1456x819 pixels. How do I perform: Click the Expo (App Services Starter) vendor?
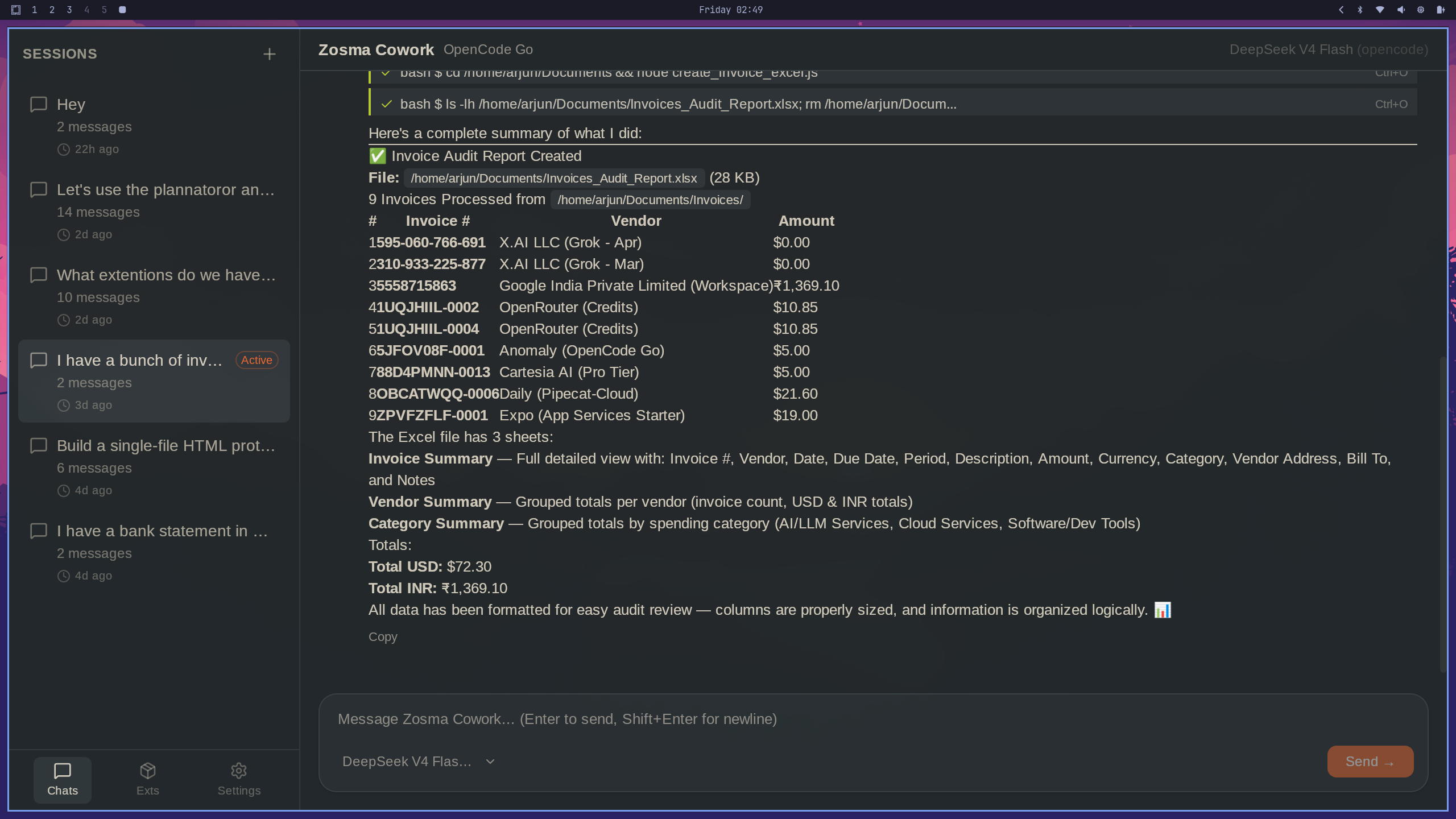(x=591, y=415)
